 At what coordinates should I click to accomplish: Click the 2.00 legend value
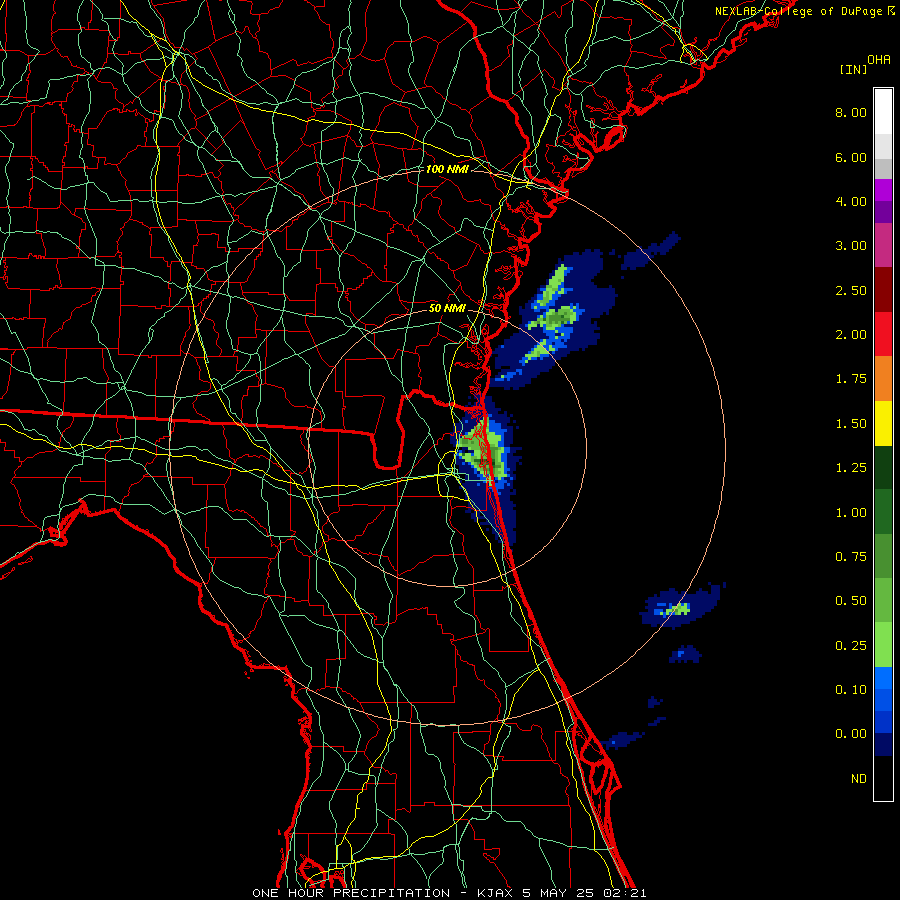851,335
